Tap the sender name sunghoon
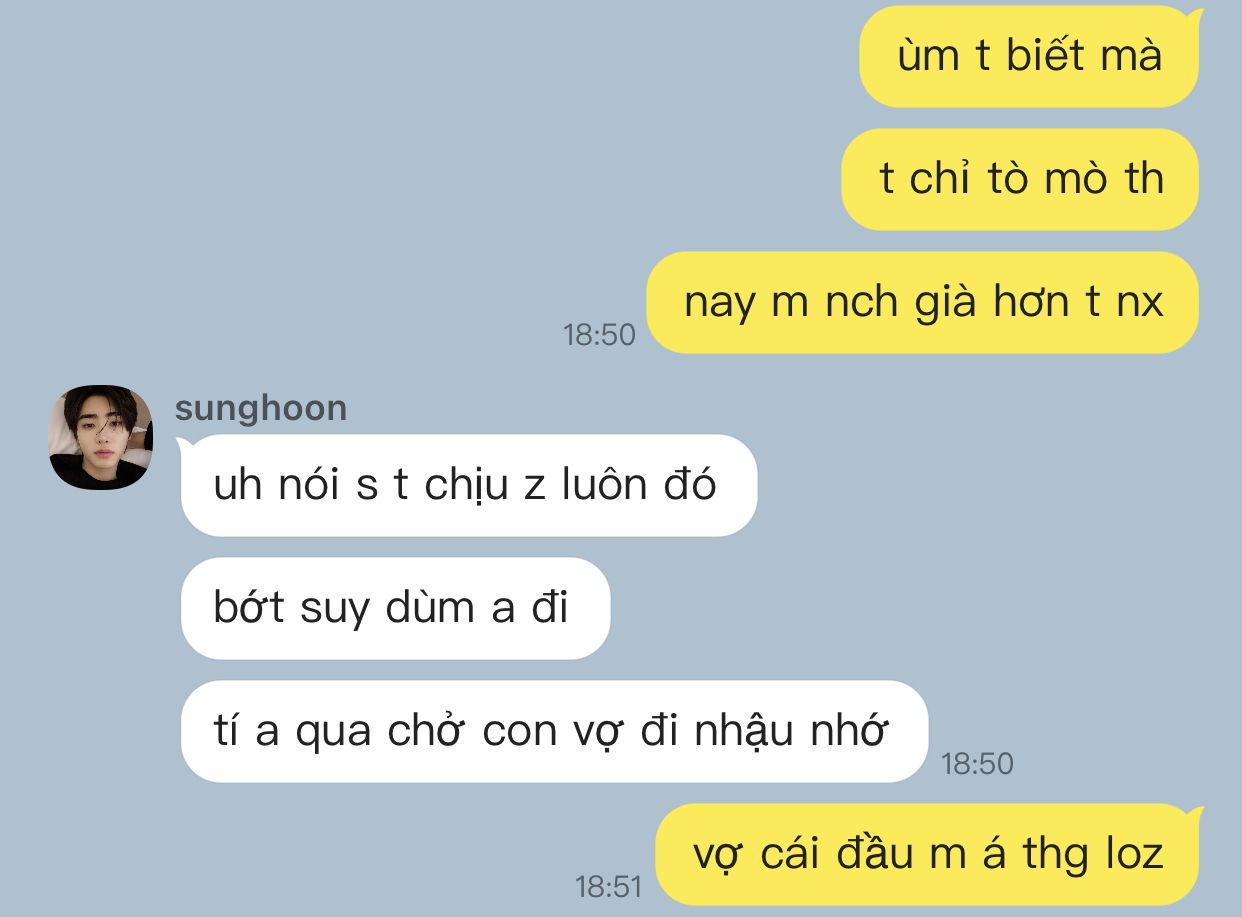Image resolution: width=1242 pixels, height=917 pixels. [x=261, y=408]
